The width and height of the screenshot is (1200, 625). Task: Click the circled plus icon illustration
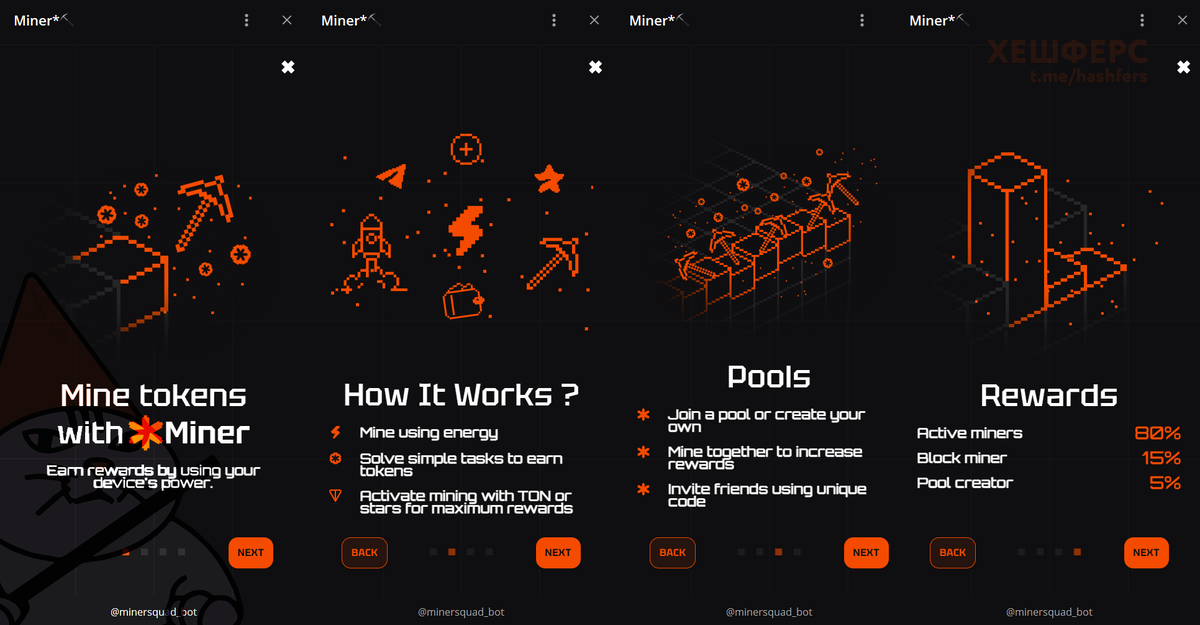[x=467, y=149]
